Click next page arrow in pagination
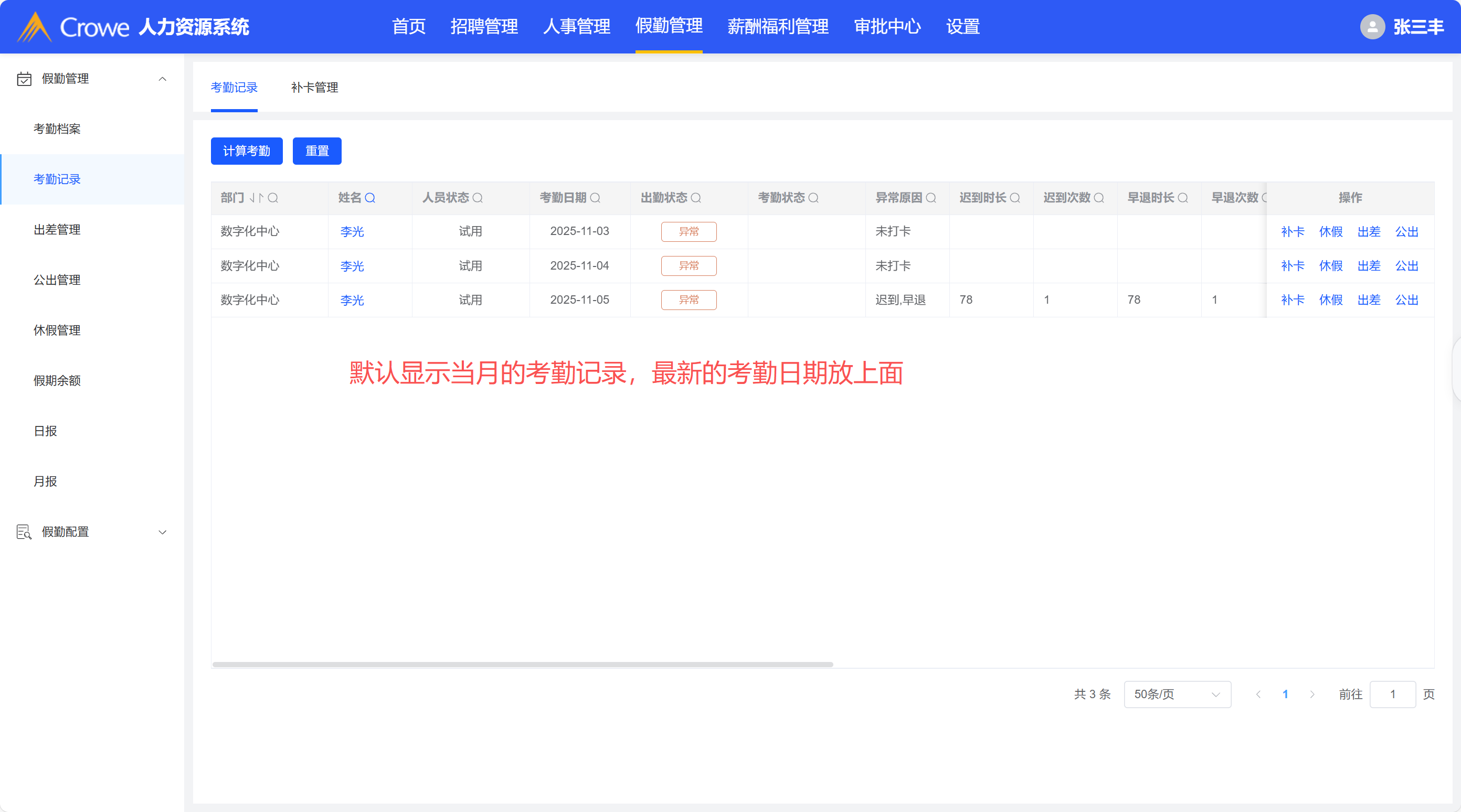This screenshot has width=1461, height=812. click(x=1312, y=694)
